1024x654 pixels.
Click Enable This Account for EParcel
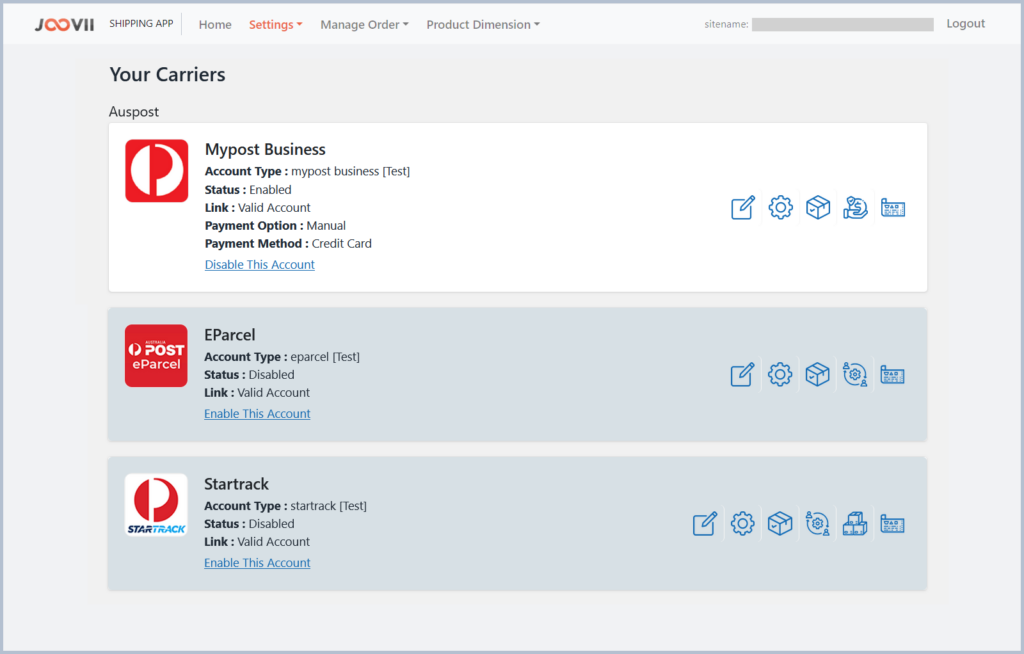257,414
